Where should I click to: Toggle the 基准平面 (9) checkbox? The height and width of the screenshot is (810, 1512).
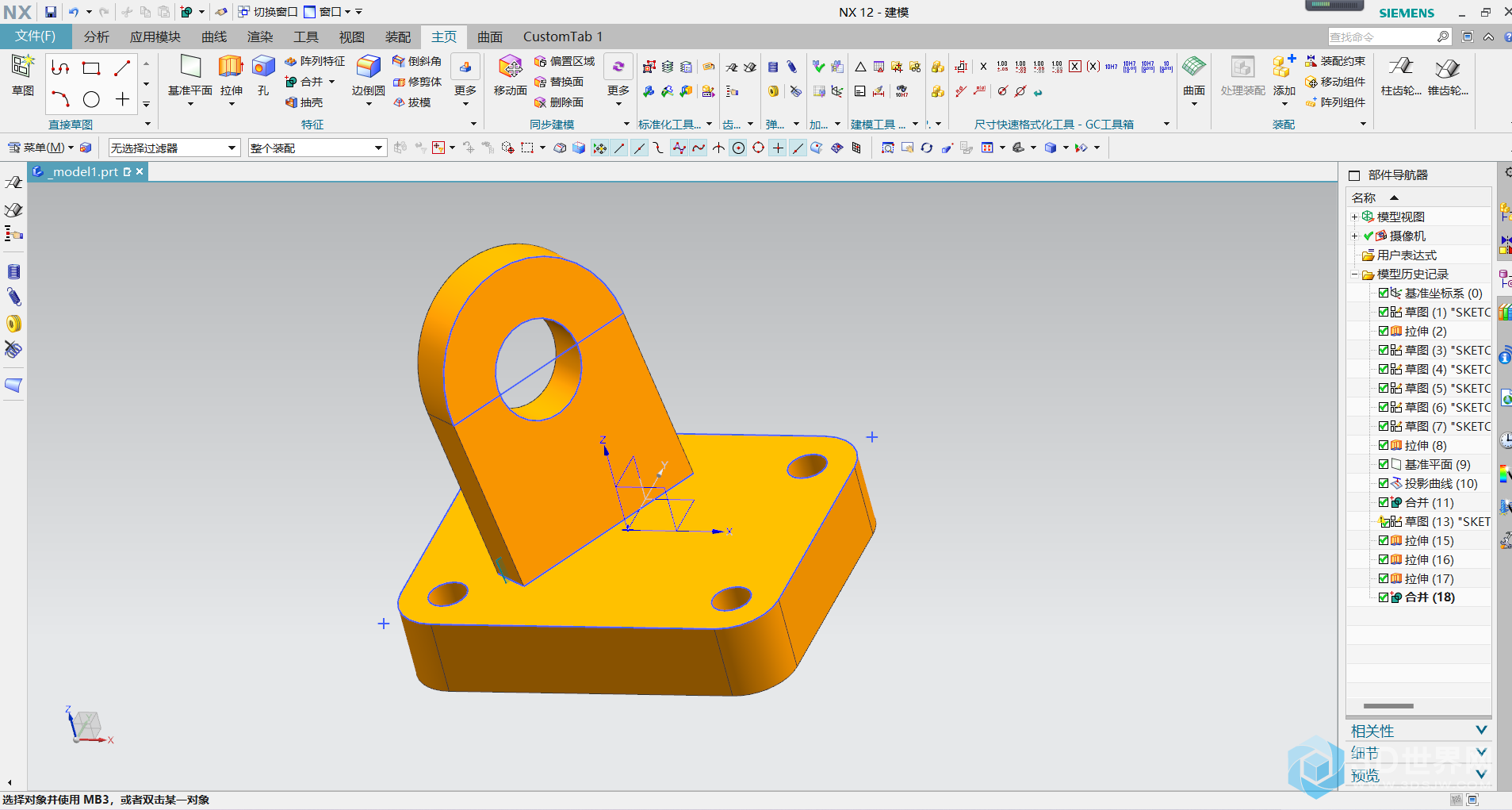(x=1384, y=464)
